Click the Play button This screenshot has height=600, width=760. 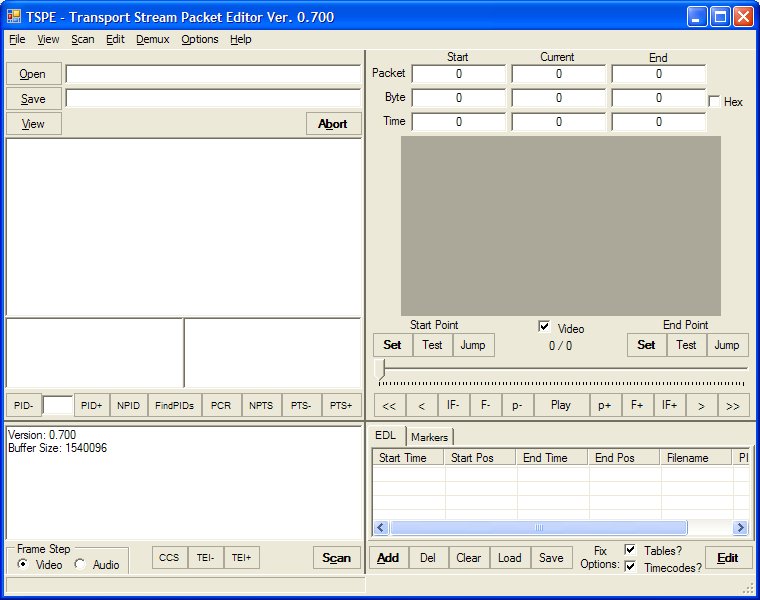[561, 405]
